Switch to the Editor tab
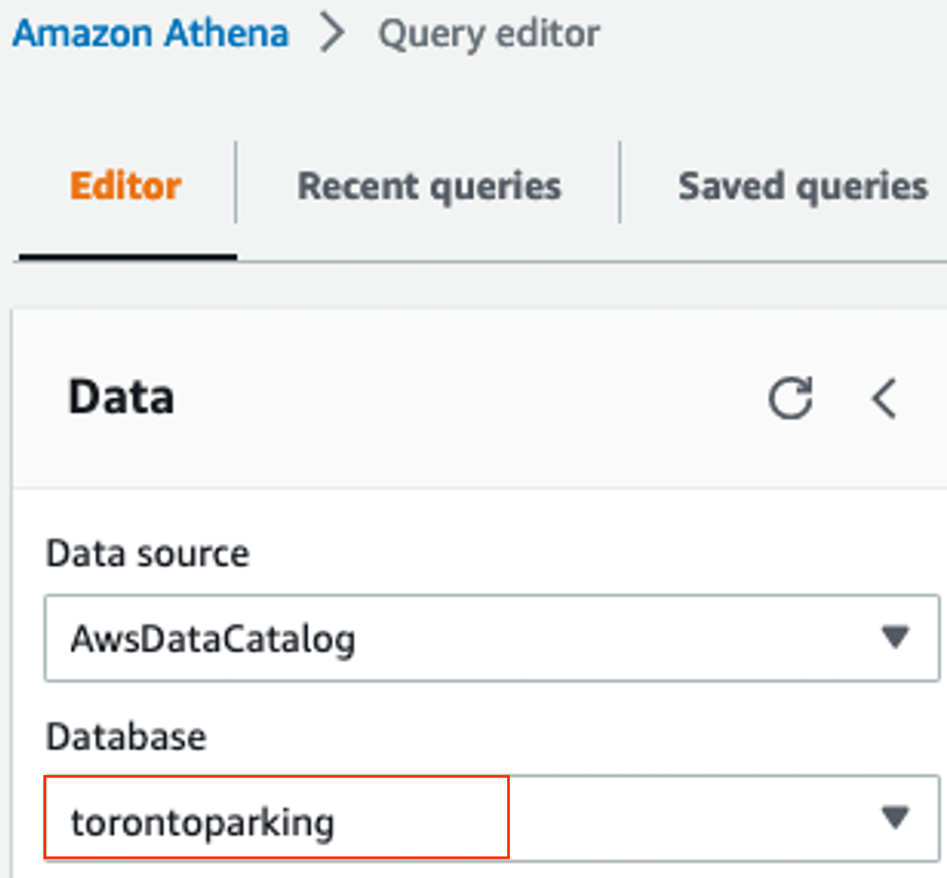Screen dimensions: 947x878 click(x=126, y=186)
